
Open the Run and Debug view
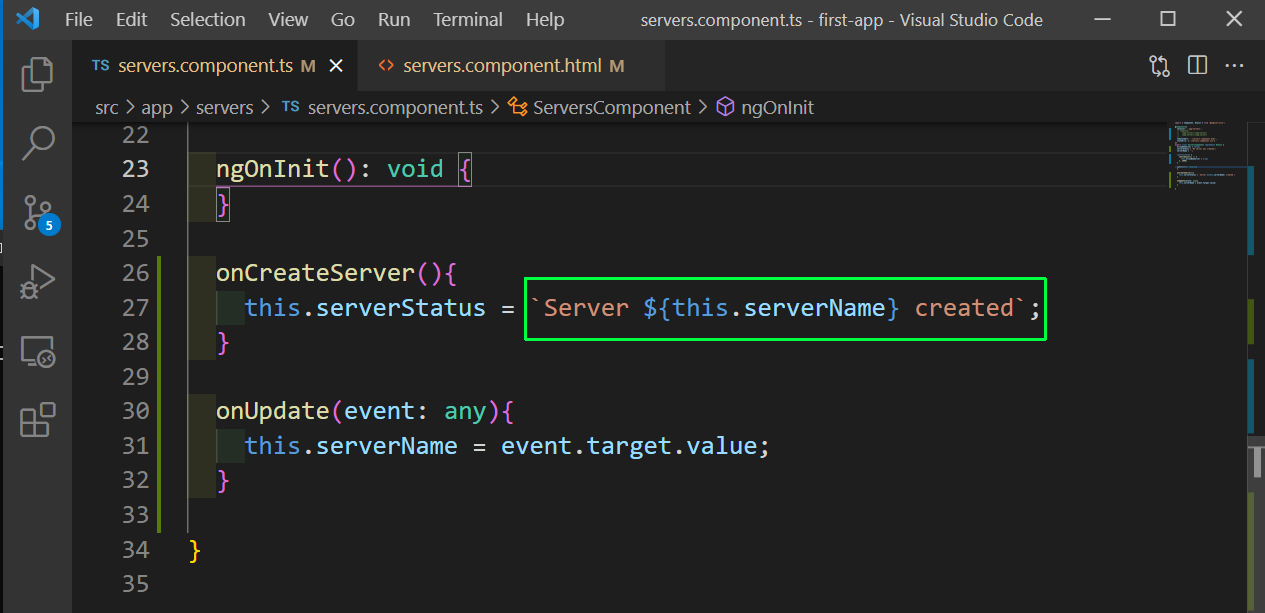pos(37,282)
